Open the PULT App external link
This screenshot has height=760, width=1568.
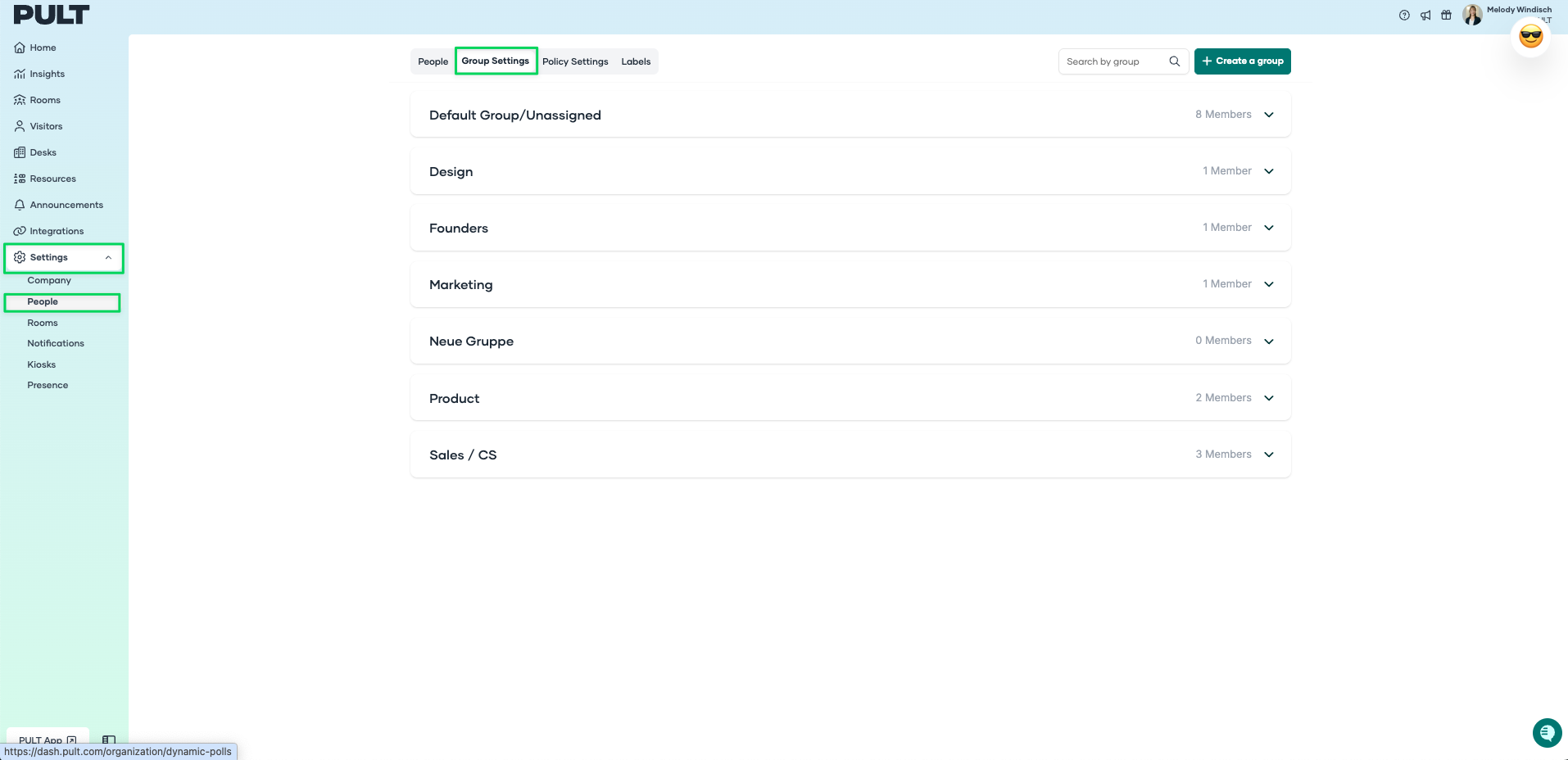[x=48, y=740]
